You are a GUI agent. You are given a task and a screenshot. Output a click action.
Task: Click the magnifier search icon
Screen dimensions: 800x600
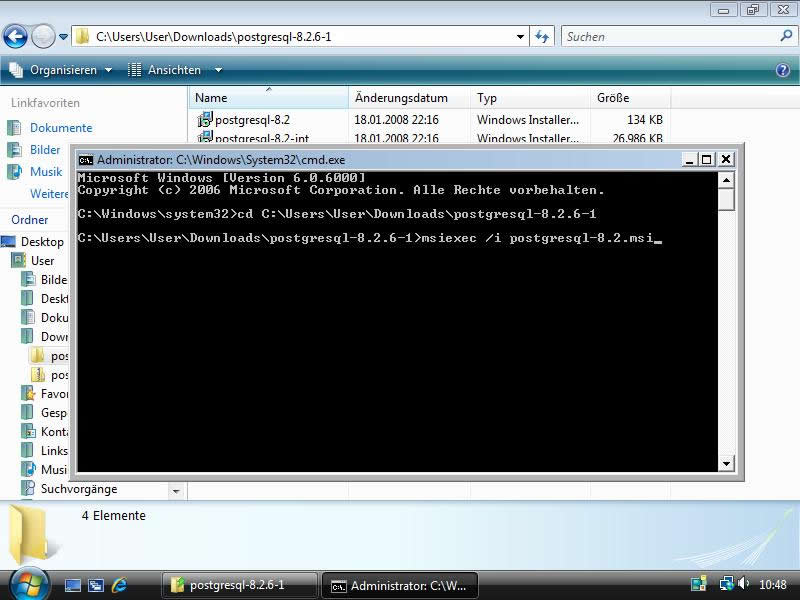point(786,36)
